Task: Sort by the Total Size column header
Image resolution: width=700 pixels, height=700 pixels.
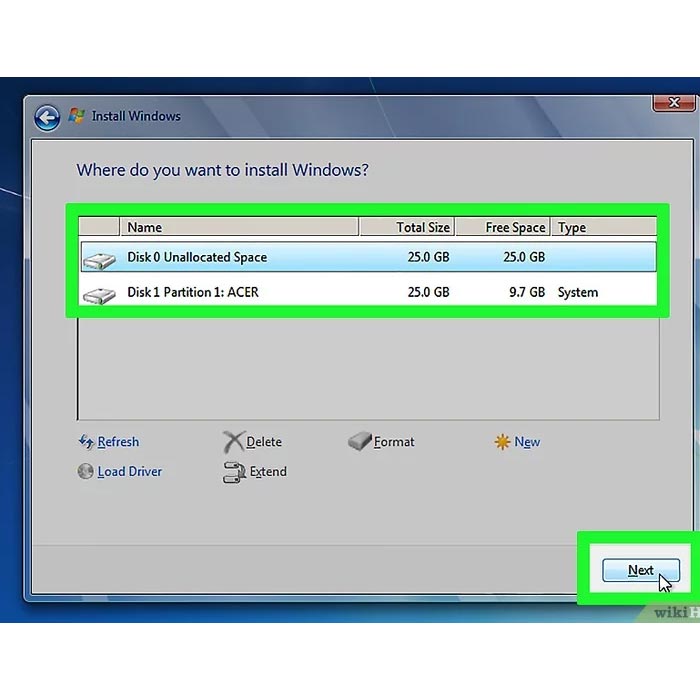Action: (x=407, y=227)
